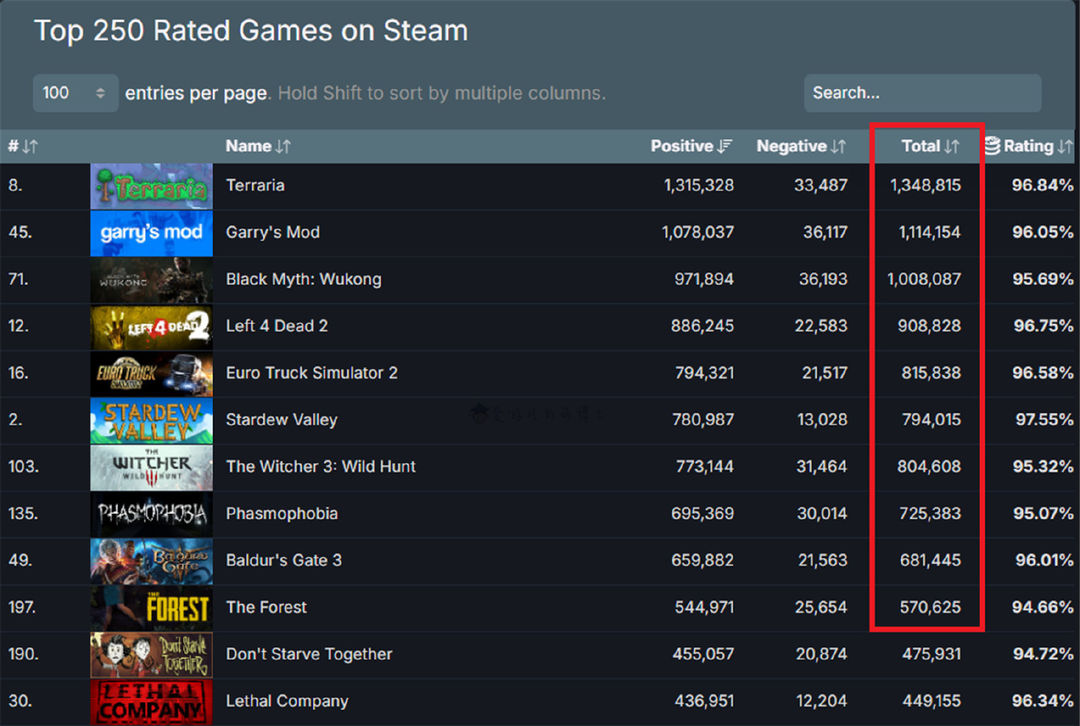Sort the list by Name header
This screenshot has width=1080, height=726.
coord(258,146)
